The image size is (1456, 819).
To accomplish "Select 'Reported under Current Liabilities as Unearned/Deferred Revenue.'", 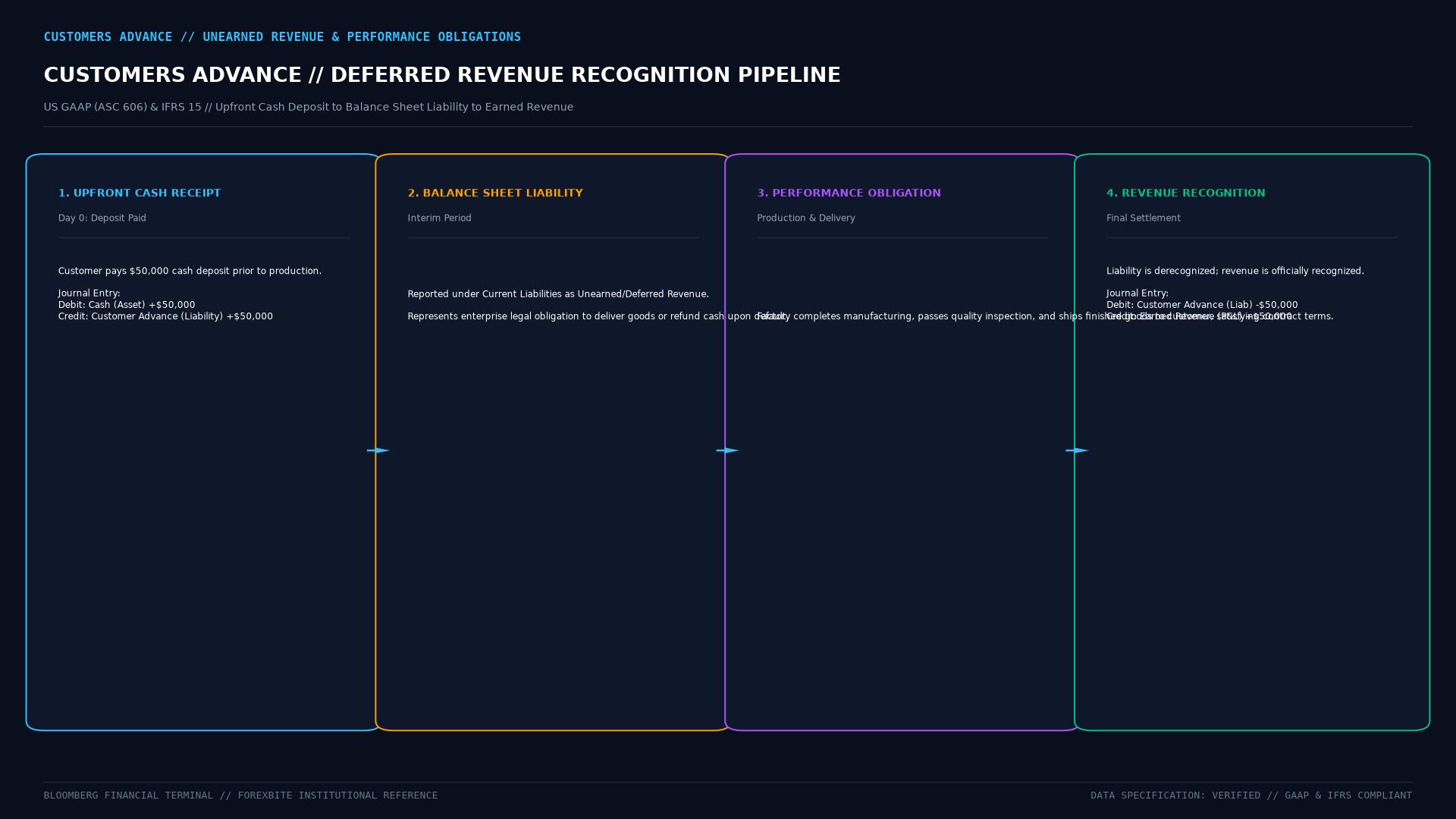I will click(x=558, y=294).
